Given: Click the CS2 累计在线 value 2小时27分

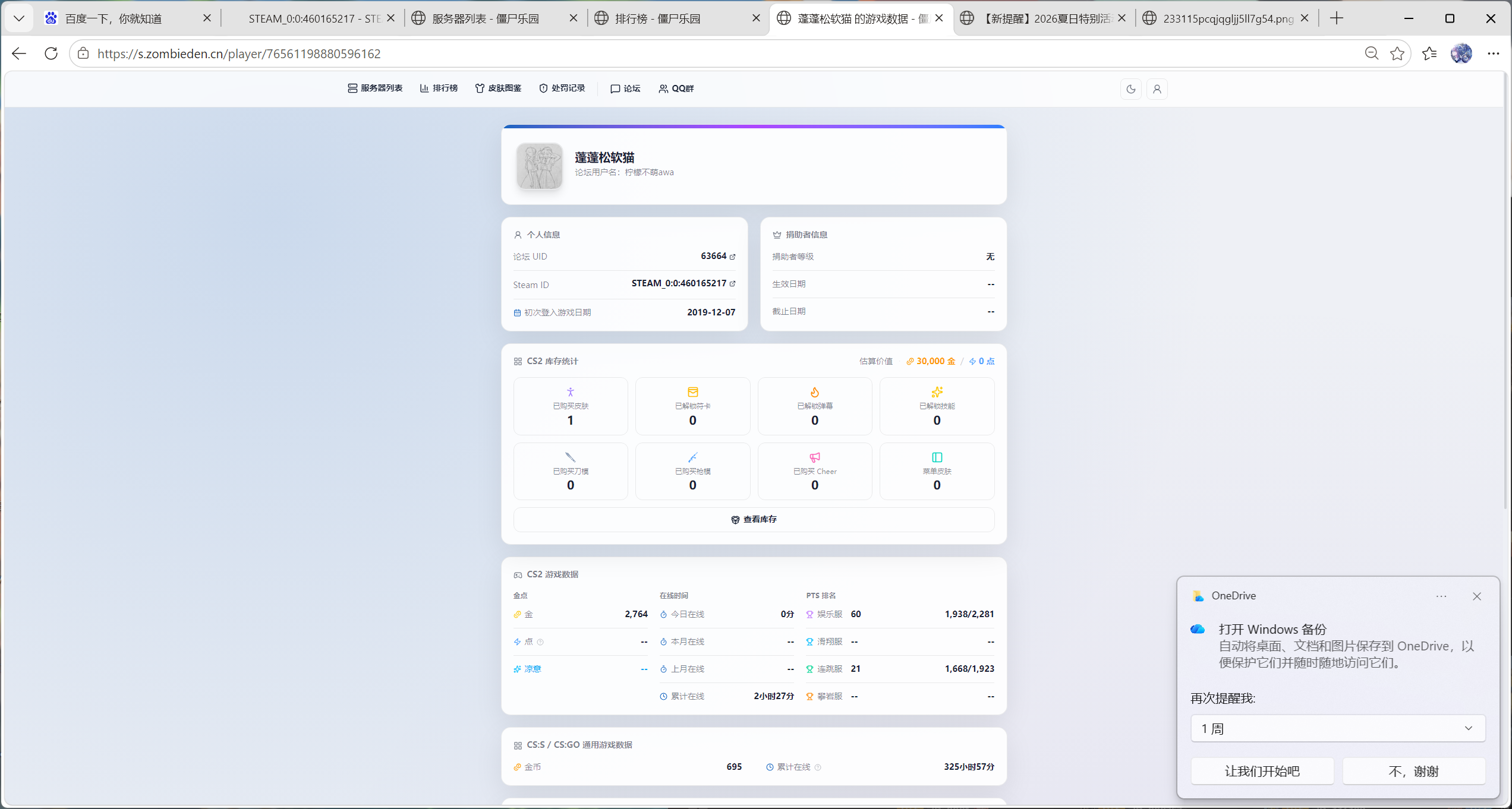Looking at the screenshot, I should pyautogui.click(x=774, y=696).
